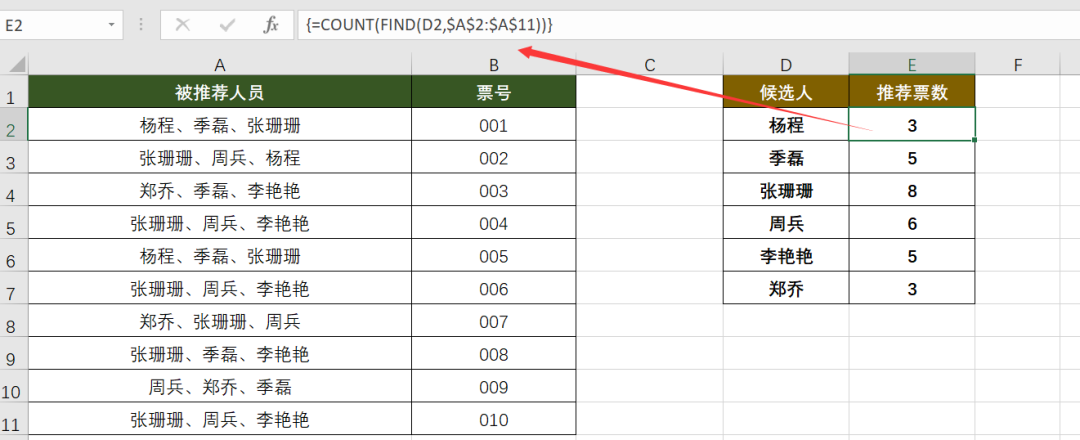Select row 9 header

tap(12, 355)
